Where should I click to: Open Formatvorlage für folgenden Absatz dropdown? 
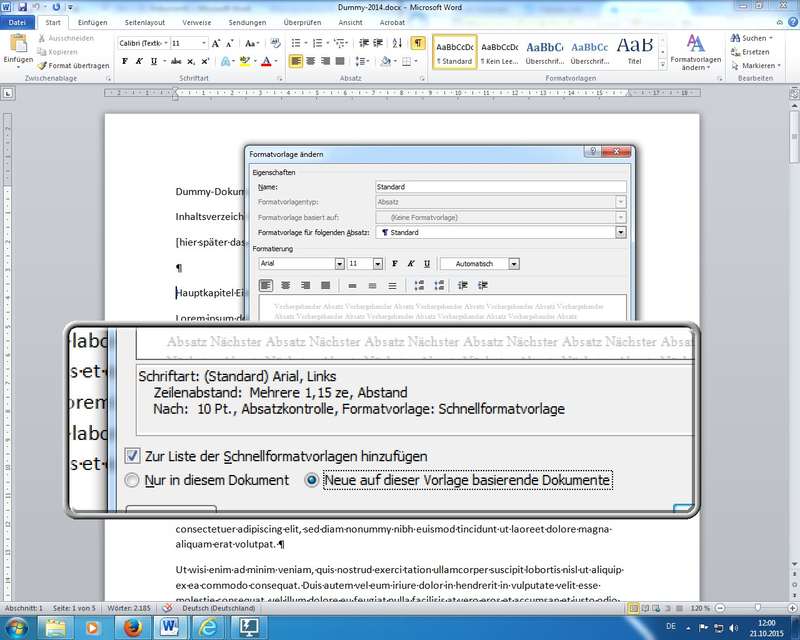[x=620, y=232]
